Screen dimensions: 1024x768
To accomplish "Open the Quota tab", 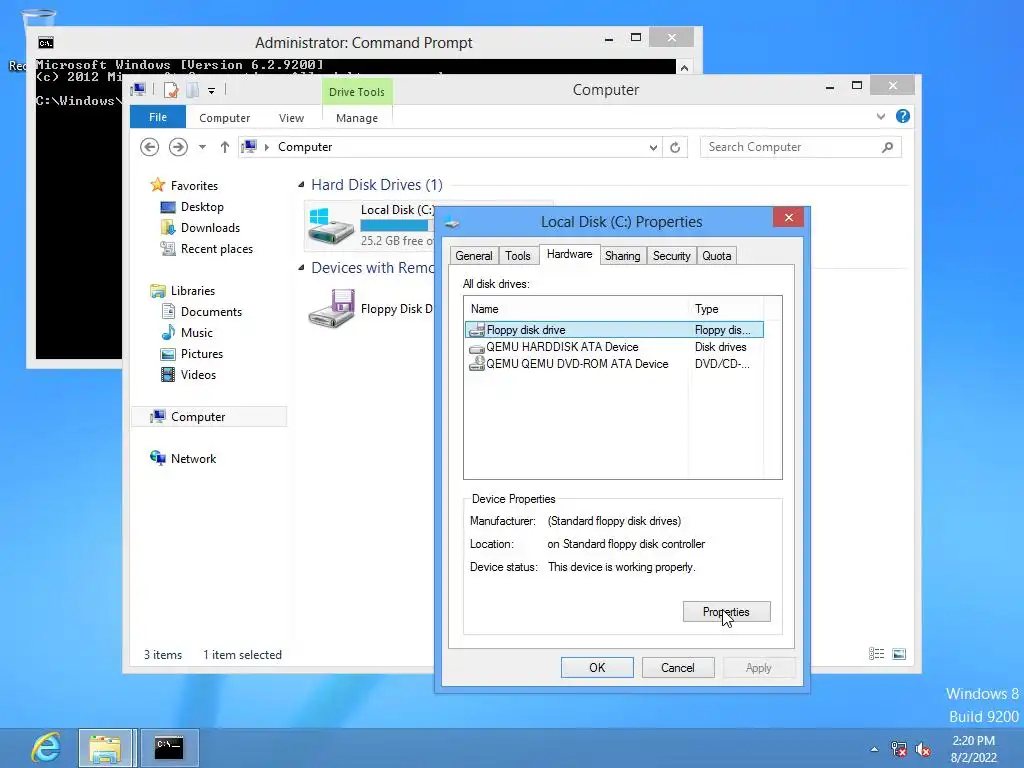I will coord(716,255).
